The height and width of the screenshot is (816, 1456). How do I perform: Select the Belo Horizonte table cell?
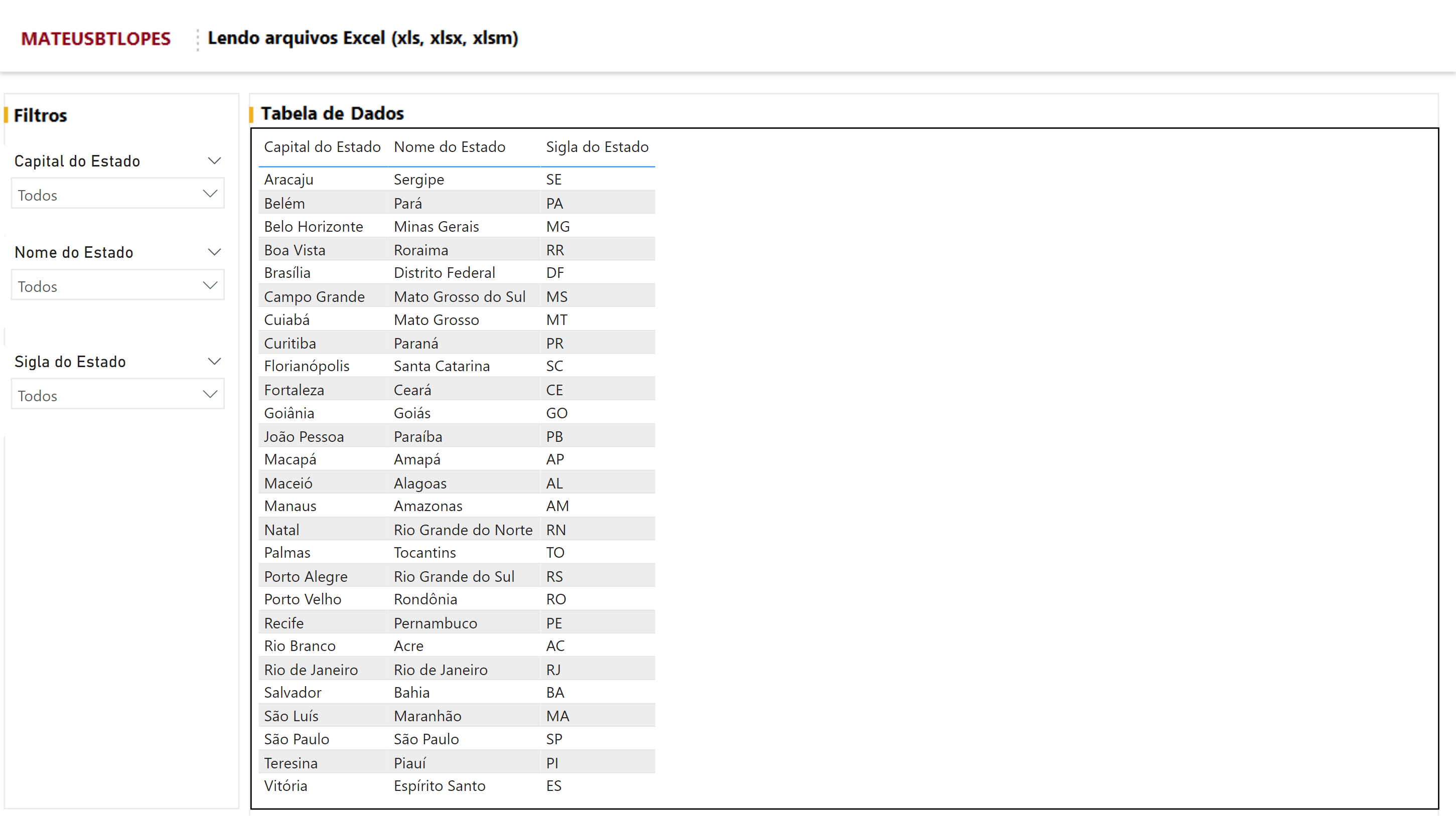point(314,227)
